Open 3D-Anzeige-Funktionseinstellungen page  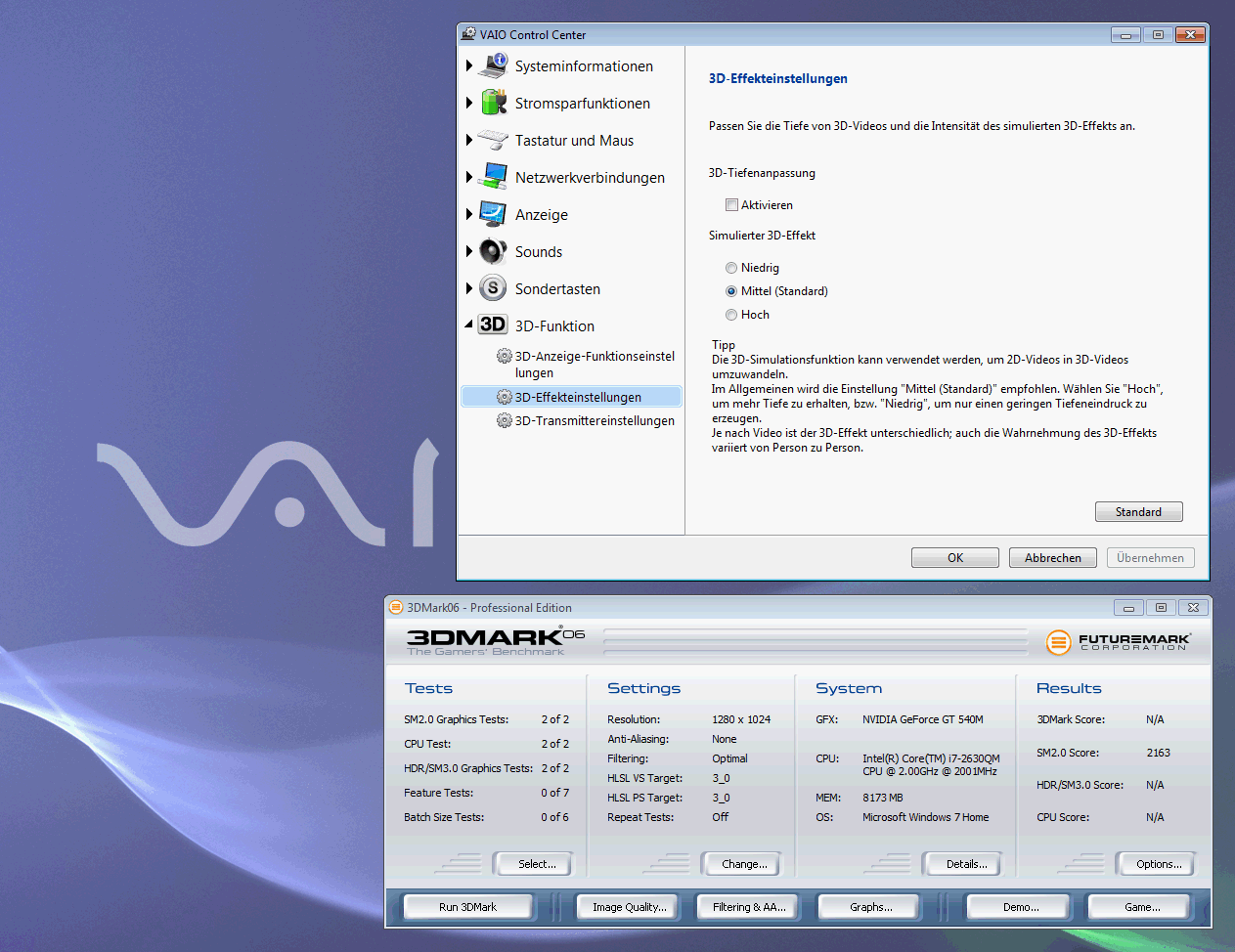tap(595, 365)
